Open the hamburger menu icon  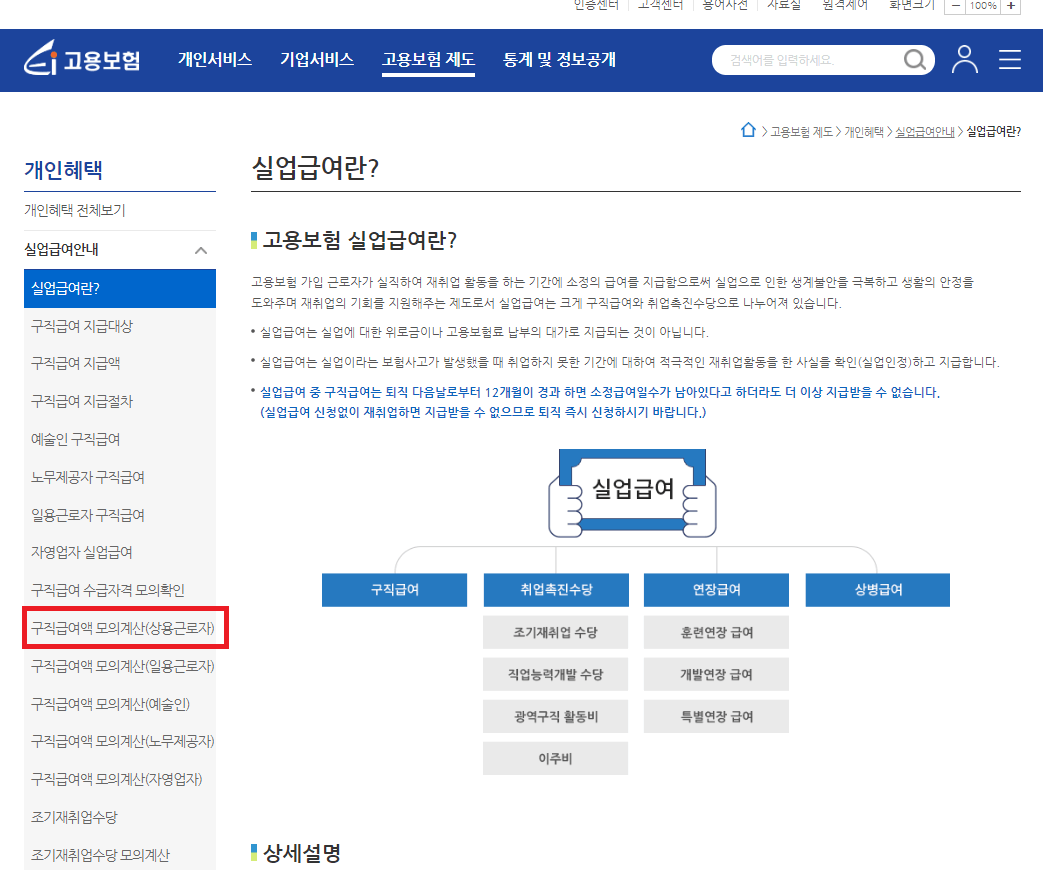[1009, 60]
